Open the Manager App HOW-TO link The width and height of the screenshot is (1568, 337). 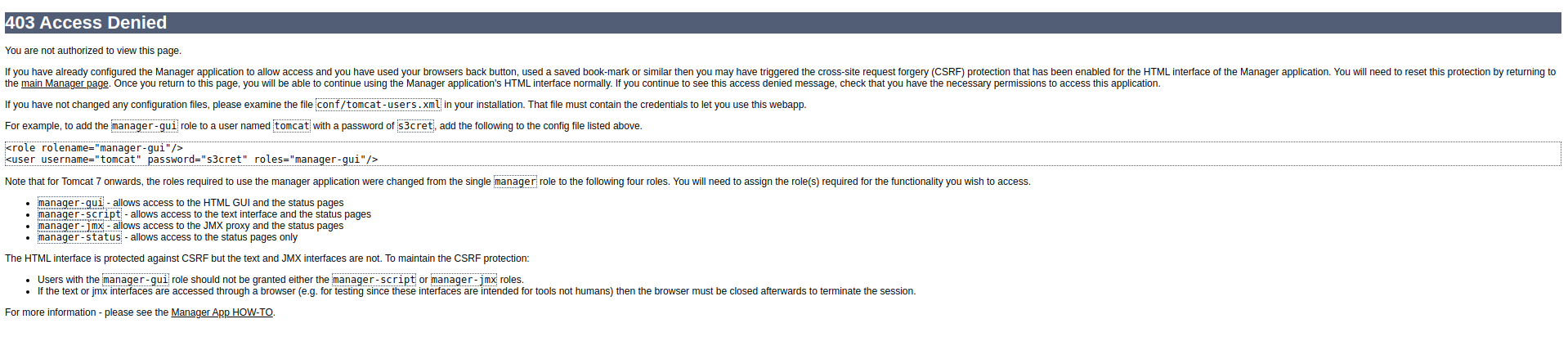tap(222, 312)
